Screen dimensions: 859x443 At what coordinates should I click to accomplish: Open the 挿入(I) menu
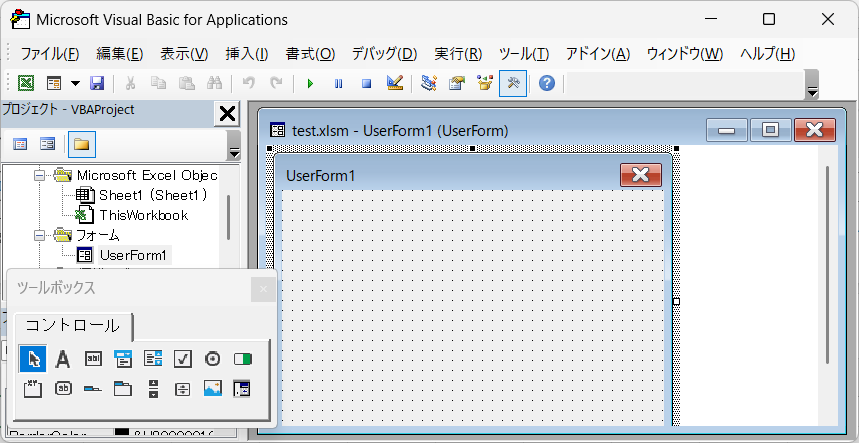247,54
